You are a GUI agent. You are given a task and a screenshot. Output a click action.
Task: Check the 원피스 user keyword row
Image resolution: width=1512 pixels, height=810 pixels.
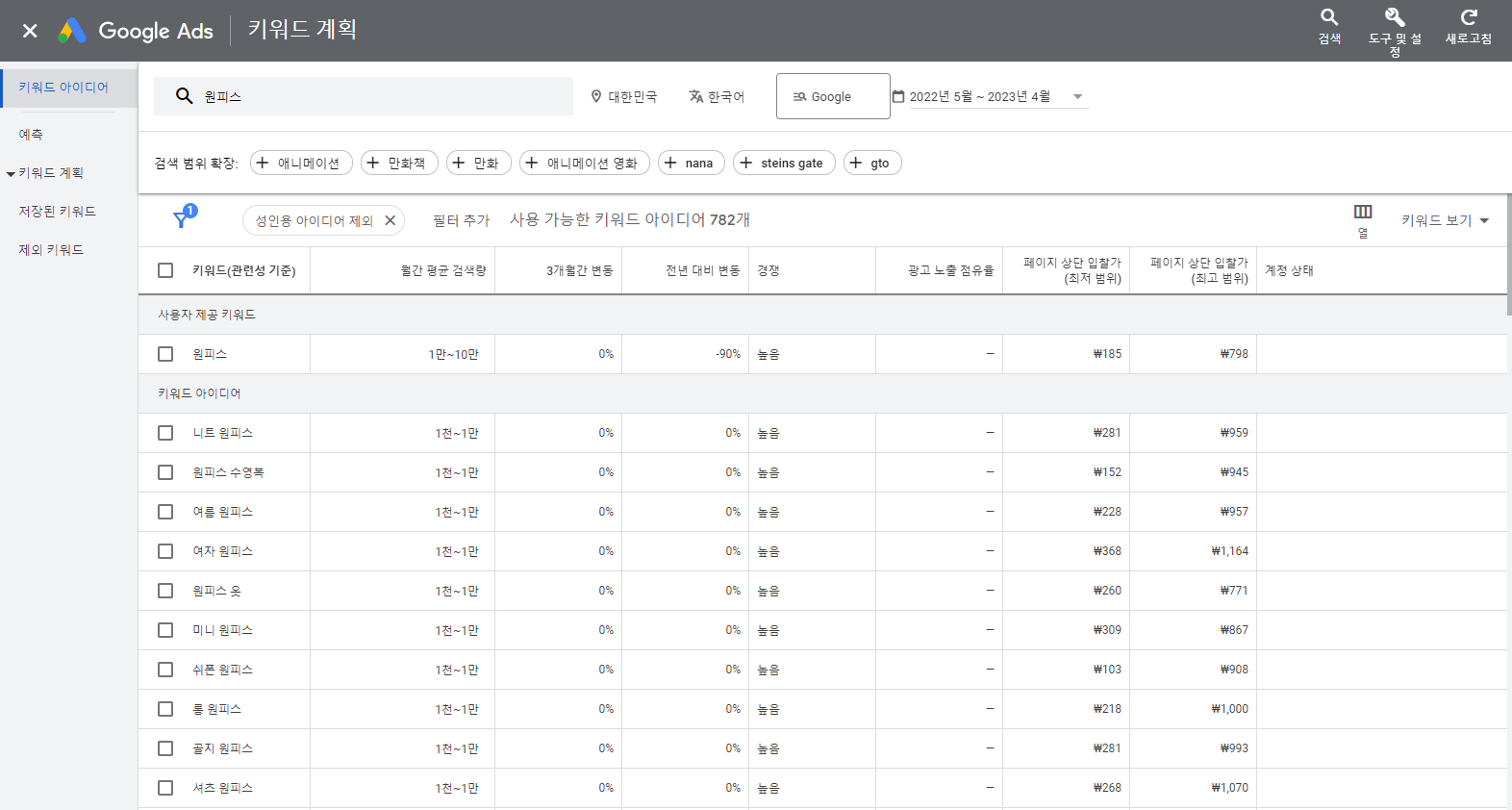165,354
